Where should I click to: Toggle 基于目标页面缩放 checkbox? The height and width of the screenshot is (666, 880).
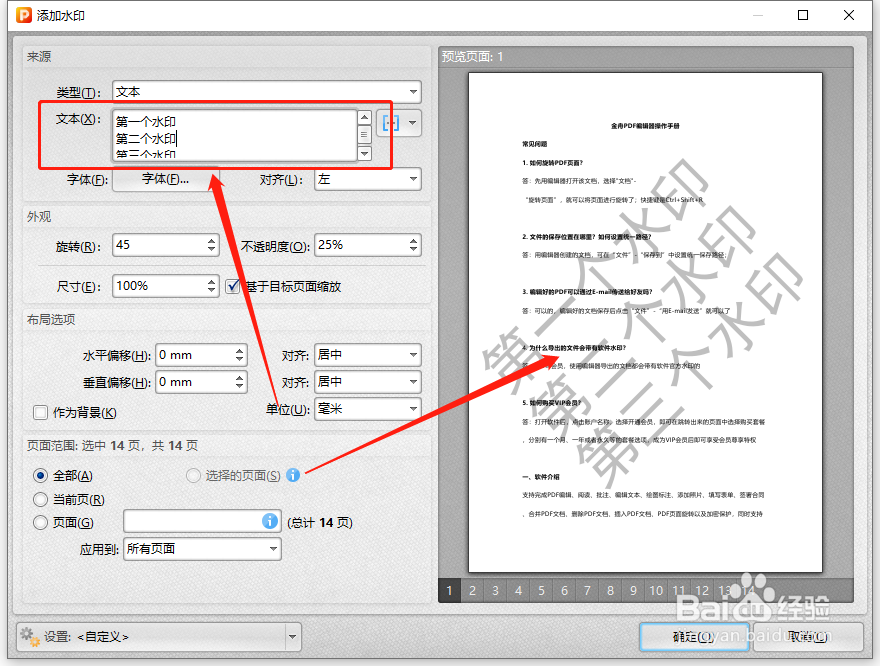coord(233,286)
